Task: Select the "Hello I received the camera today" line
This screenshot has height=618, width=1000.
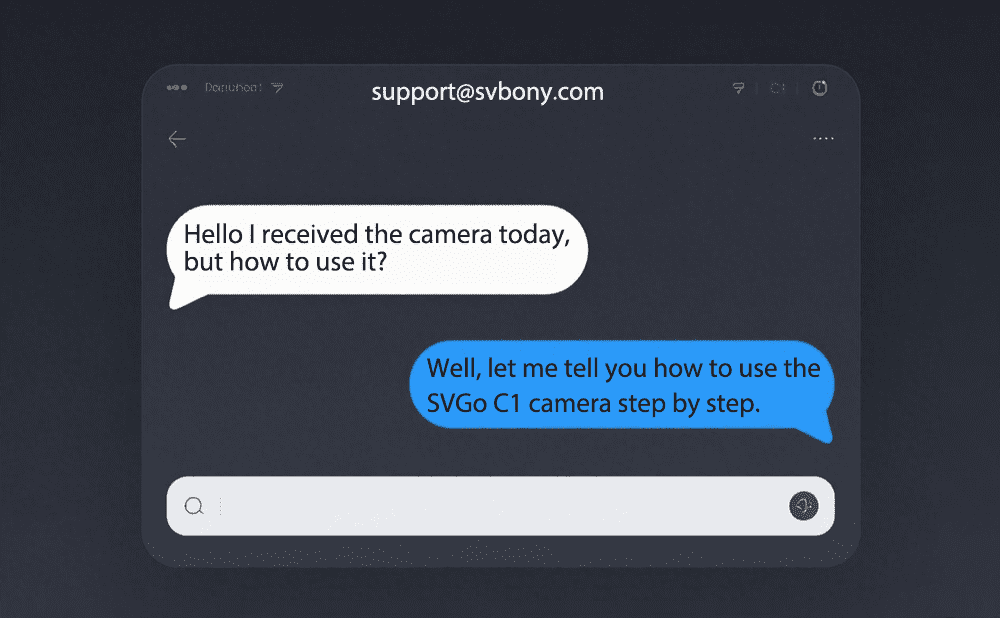Action: [x=377, y=235]
